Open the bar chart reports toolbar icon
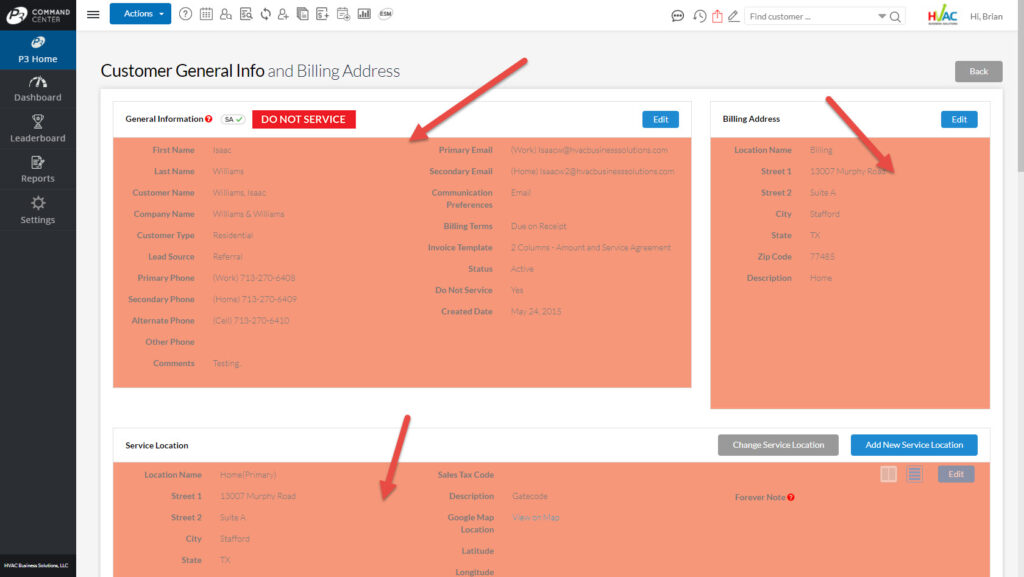 pos(364,14)
